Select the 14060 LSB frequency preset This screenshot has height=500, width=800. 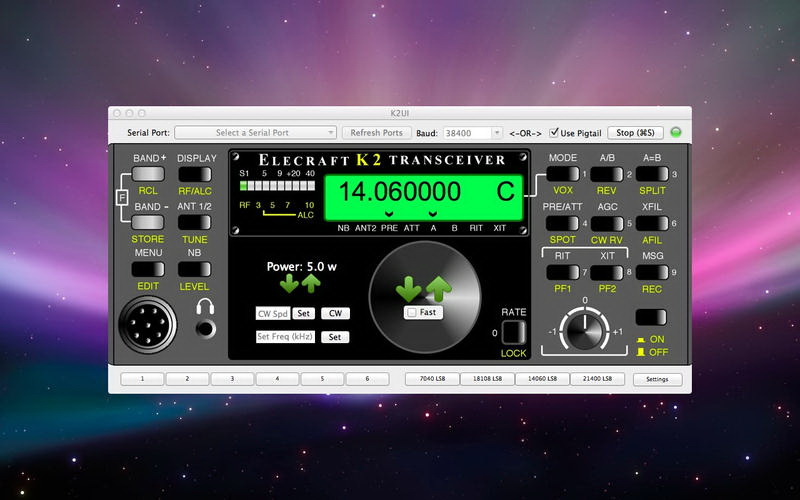pos(542,379)
